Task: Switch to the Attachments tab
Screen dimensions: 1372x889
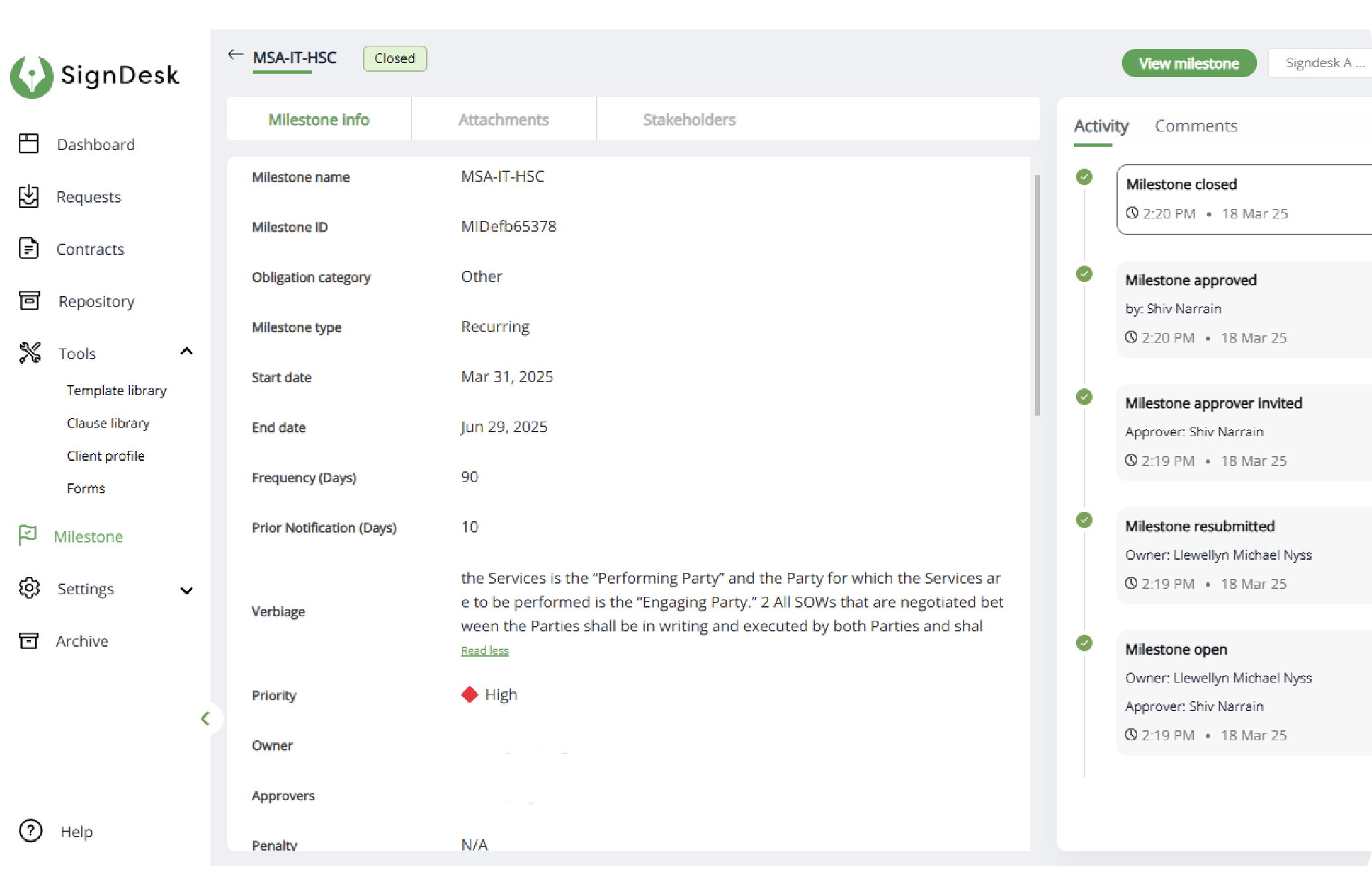Action: point(503,120)
